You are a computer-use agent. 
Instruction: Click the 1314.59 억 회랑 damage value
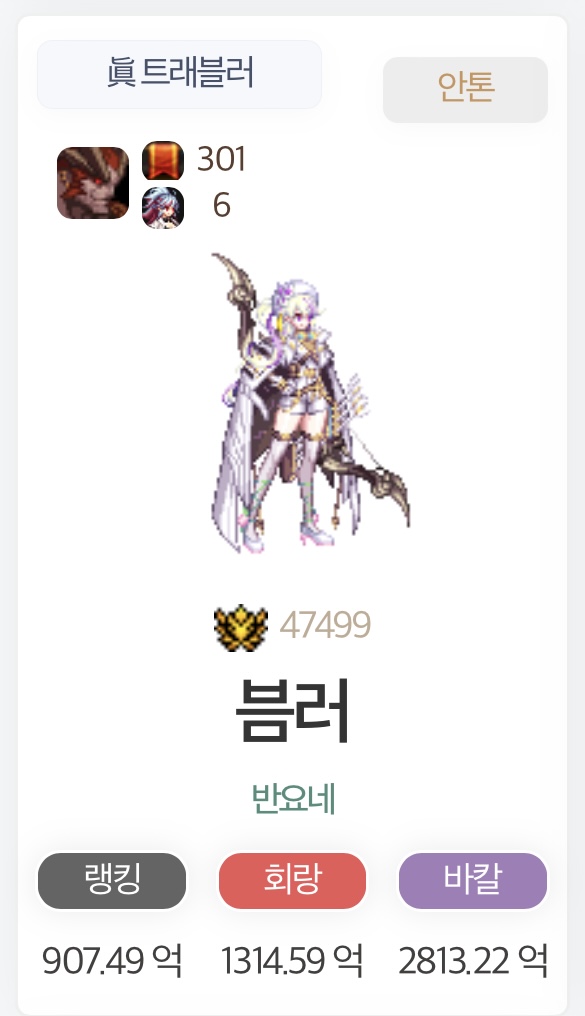tap(292, 960)
